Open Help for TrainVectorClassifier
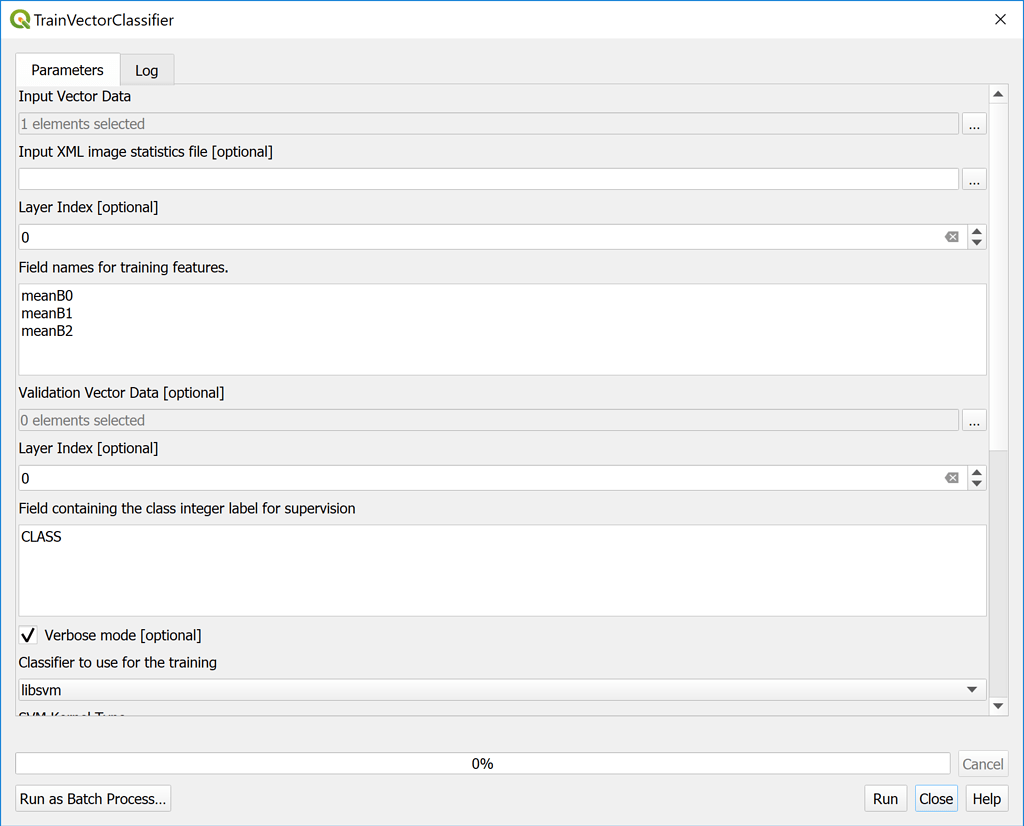1024x826 pixels. pyautogui.click(x=986, y=798)
